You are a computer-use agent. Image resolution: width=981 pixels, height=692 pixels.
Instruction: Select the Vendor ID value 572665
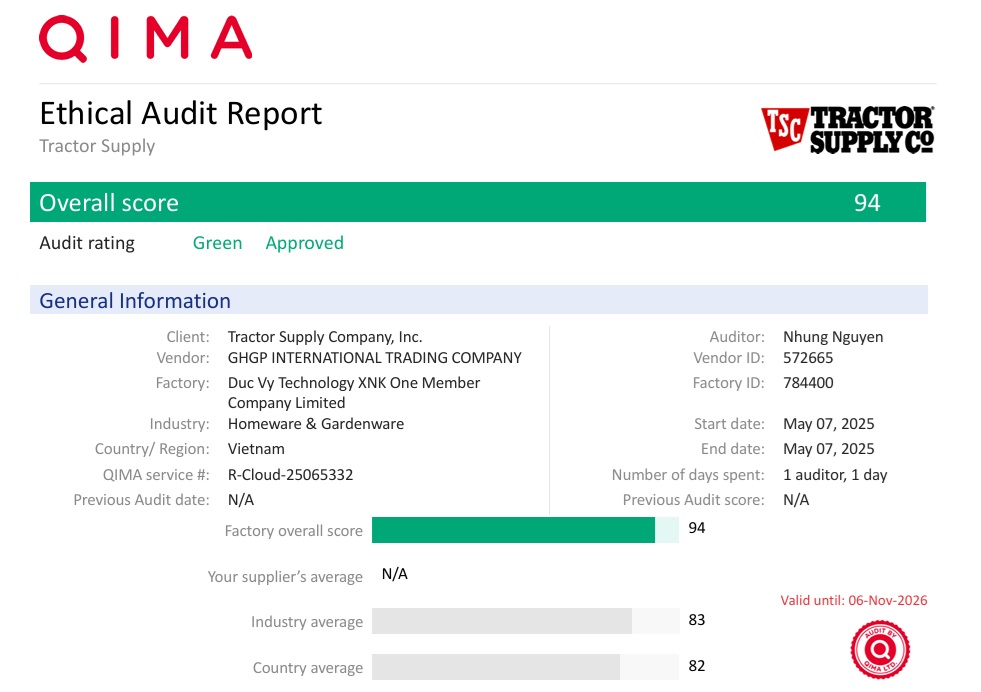click(808, 357)
